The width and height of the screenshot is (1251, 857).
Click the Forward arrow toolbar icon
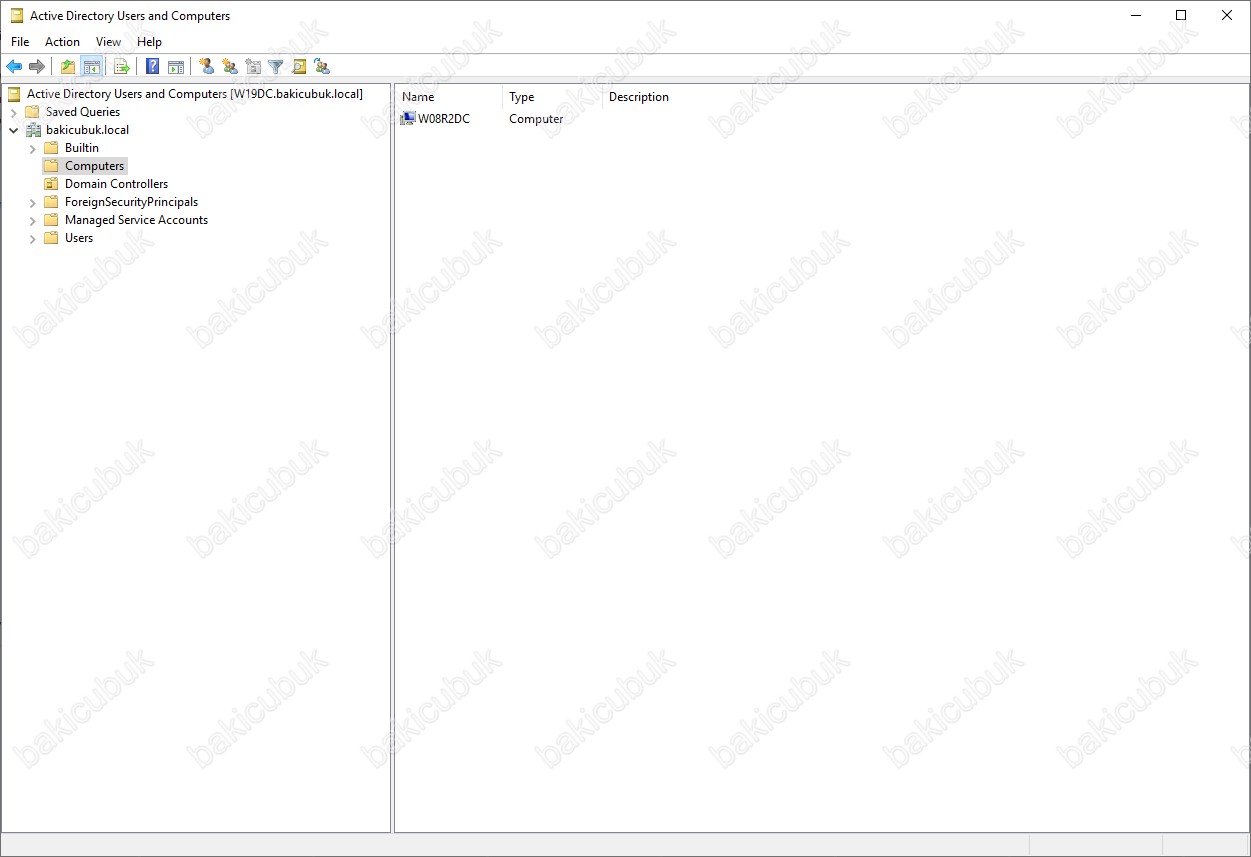37,67
